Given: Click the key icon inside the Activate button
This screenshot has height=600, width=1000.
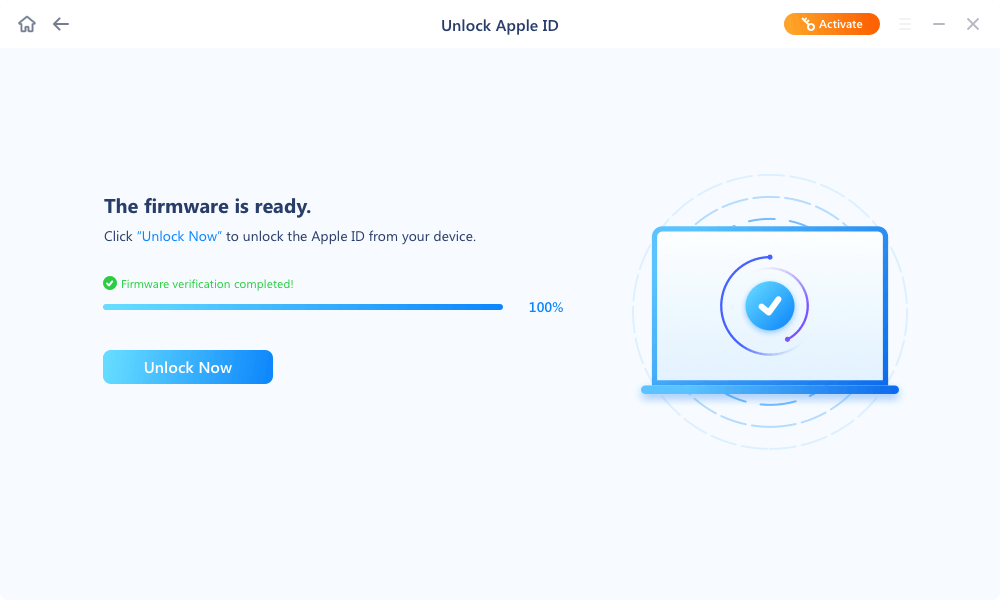Looking at the screenshot, I should point(808,24).
